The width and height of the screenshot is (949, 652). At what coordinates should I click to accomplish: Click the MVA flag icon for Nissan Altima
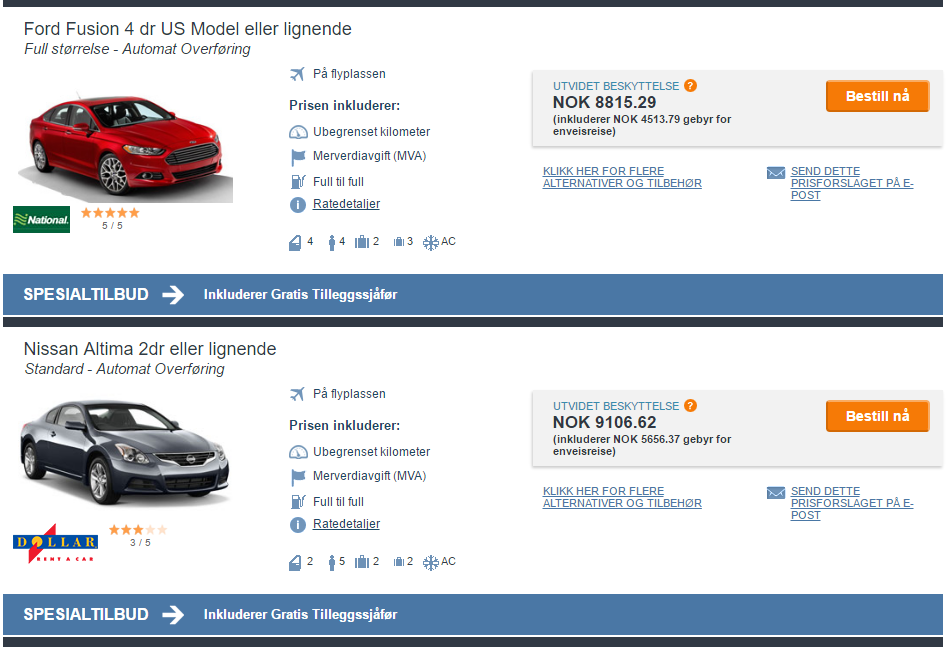coord(298,478)
